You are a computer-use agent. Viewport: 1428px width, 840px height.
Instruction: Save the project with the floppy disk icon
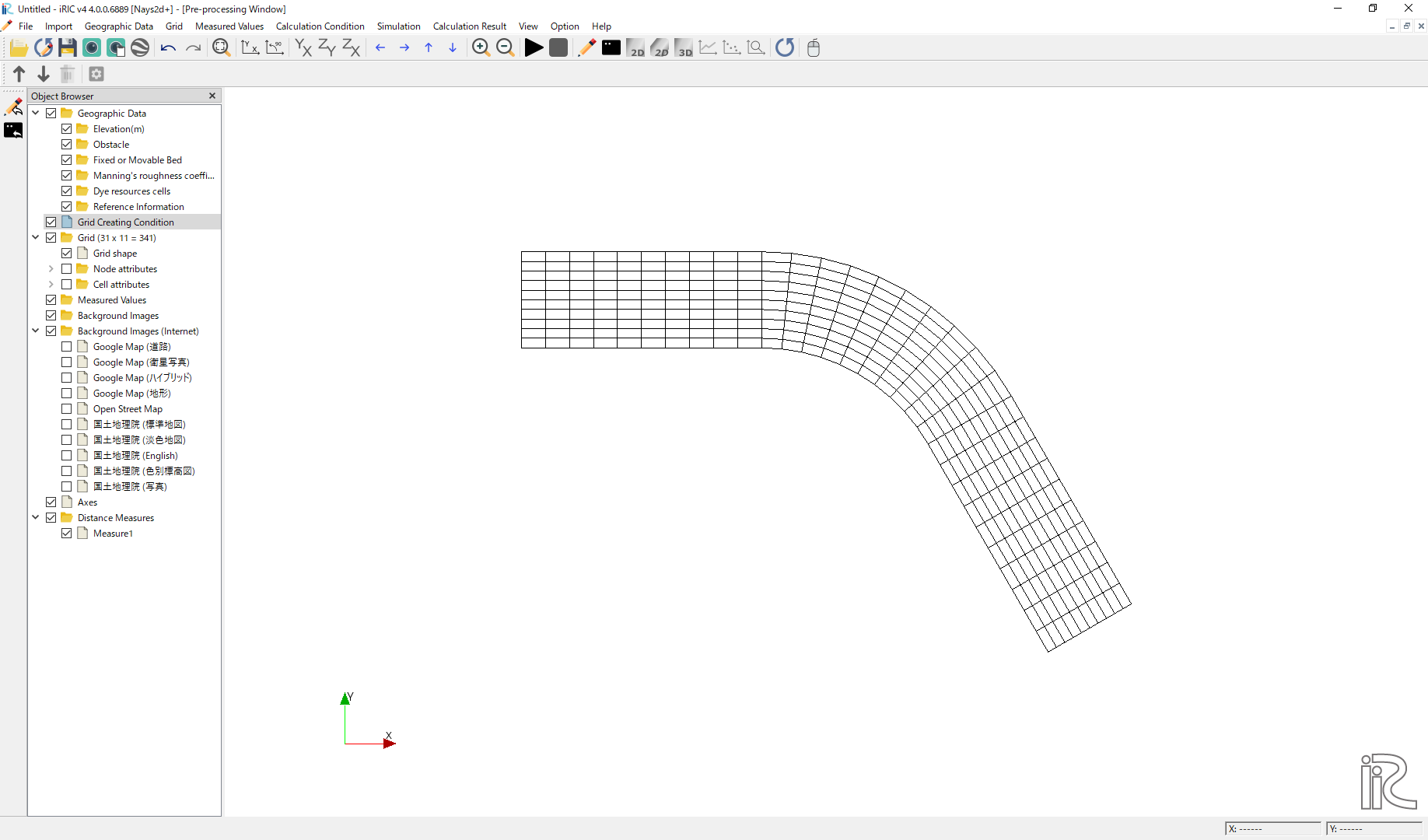[x=68, y=48]
